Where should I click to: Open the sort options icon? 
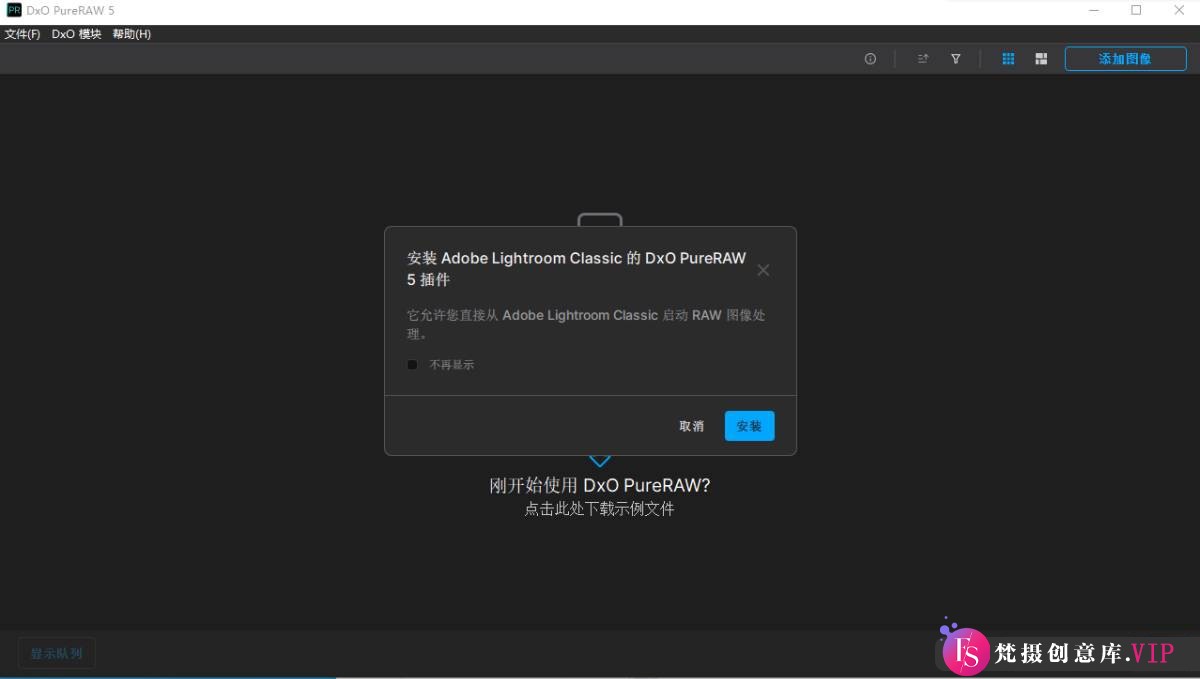coord(923,59)
